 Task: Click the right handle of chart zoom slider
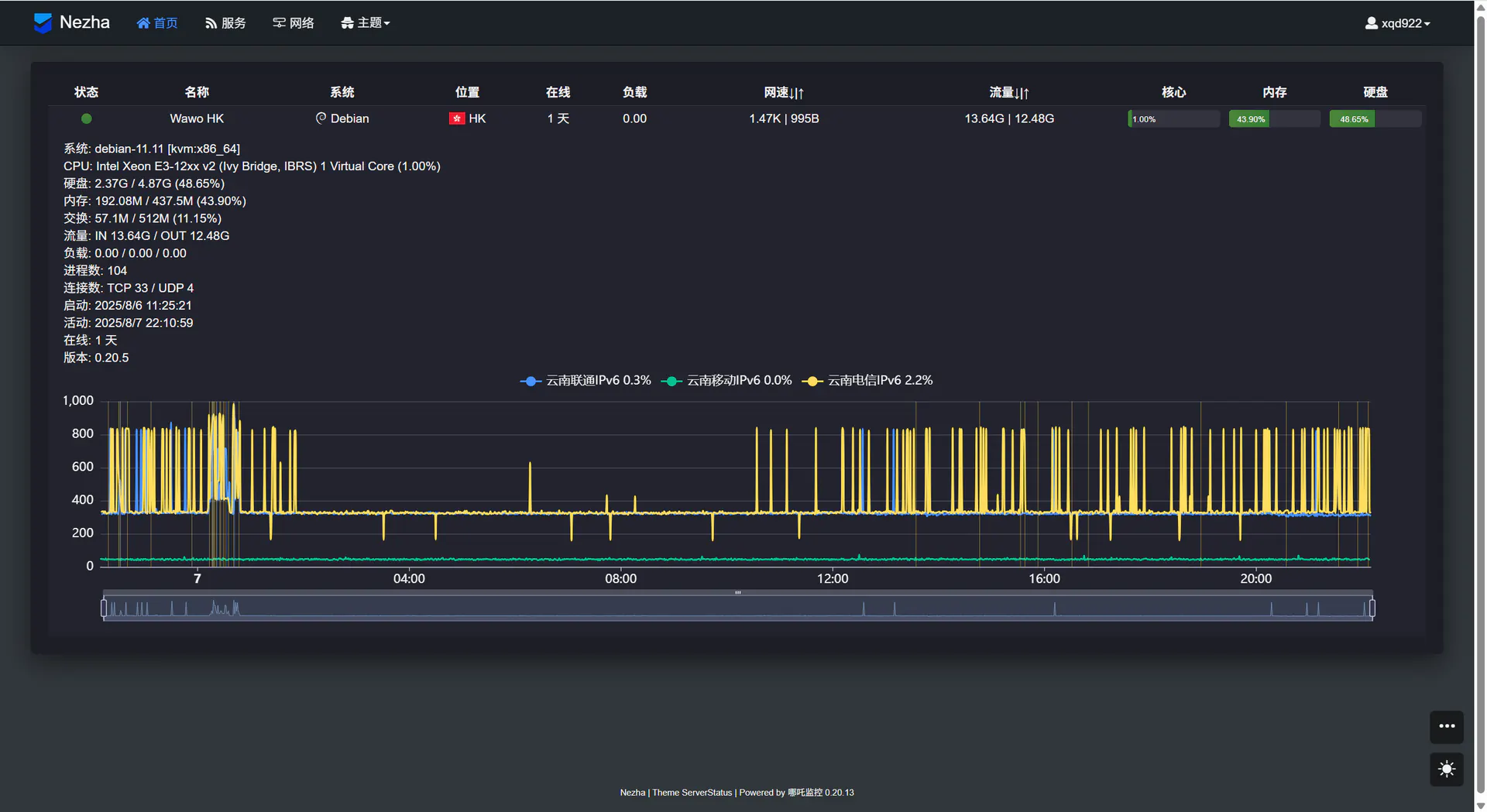pos(1372,608)
